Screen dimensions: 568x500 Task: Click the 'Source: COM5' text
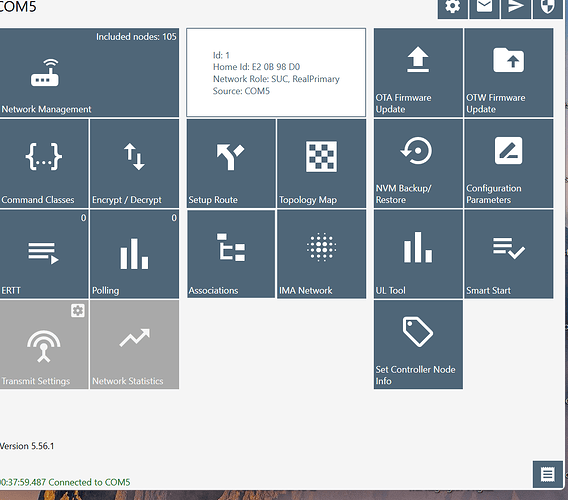(241, 91)
